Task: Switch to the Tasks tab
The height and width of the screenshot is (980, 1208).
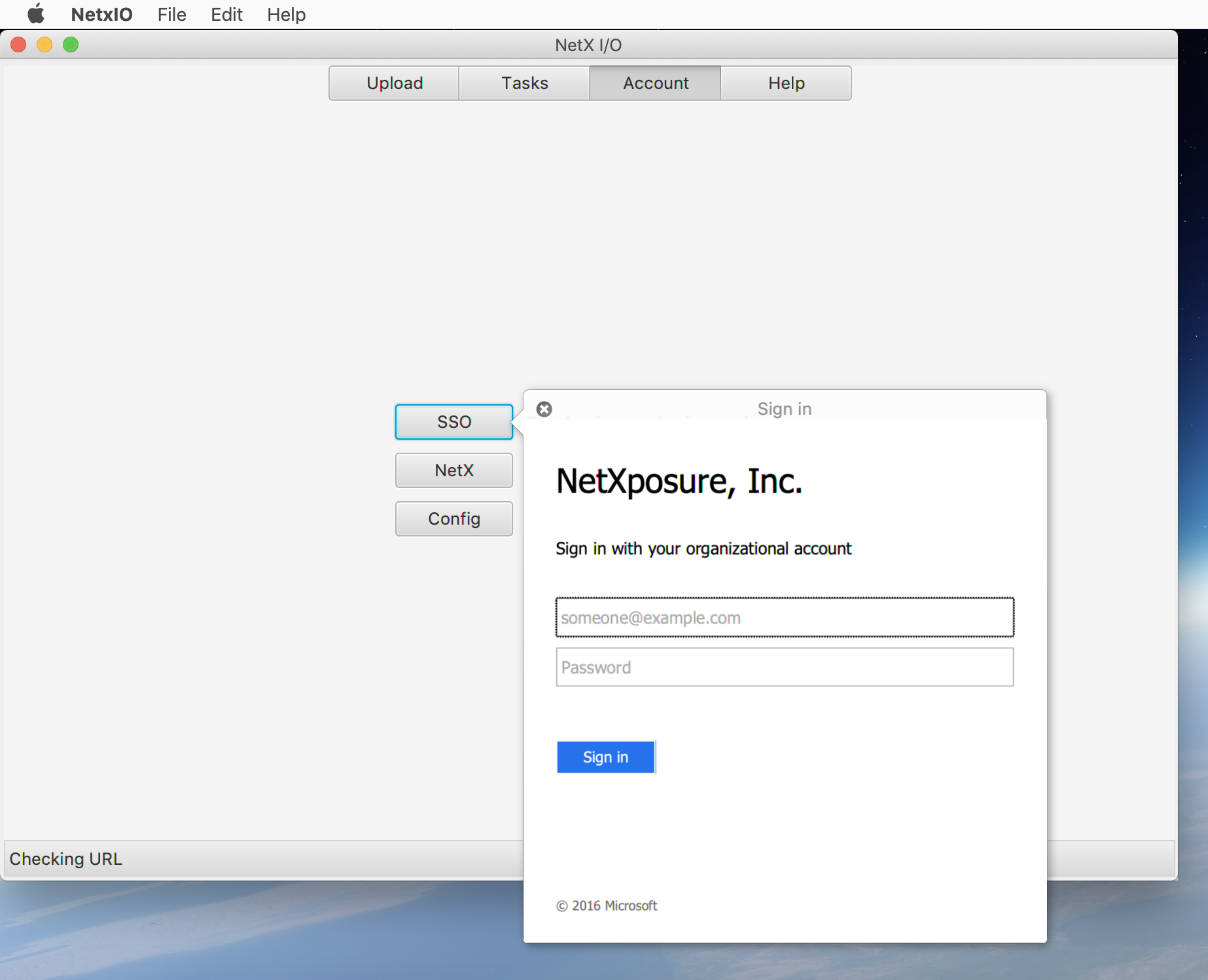Action: [x=524, y=83]
